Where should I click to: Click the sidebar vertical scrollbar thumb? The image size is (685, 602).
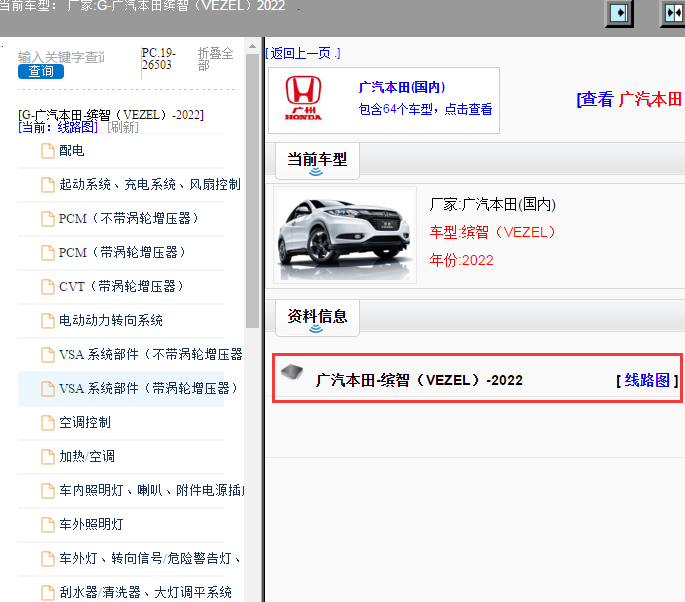(252, 190)
